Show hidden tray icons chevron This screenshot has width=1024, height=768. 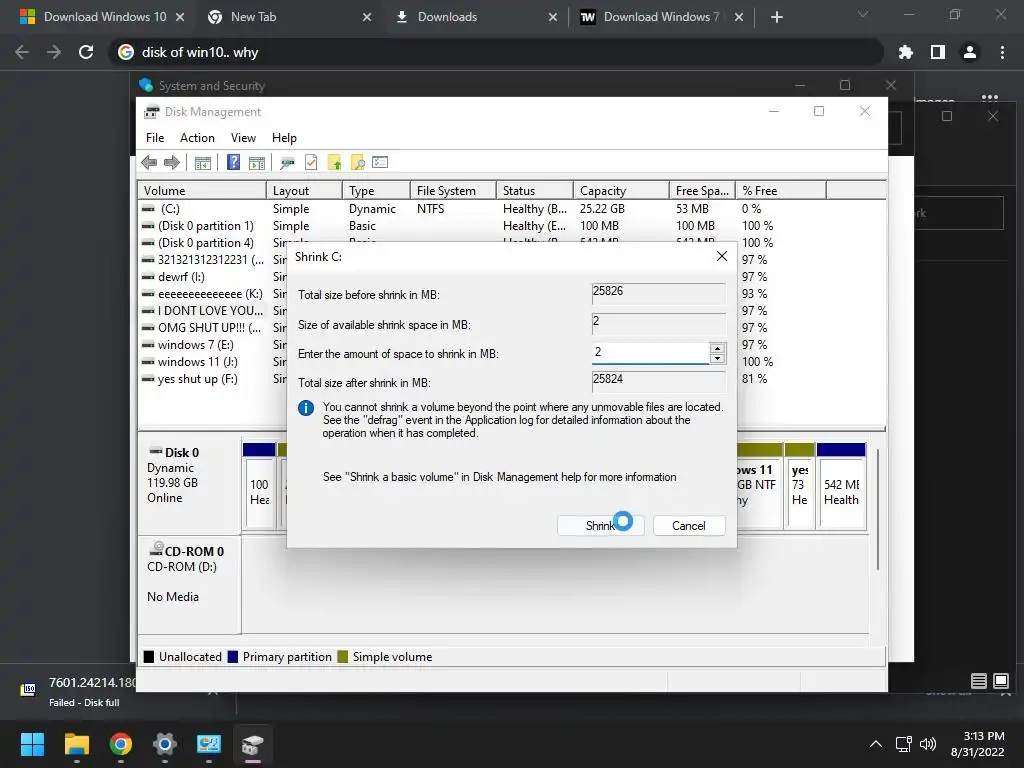pos(876,744)
